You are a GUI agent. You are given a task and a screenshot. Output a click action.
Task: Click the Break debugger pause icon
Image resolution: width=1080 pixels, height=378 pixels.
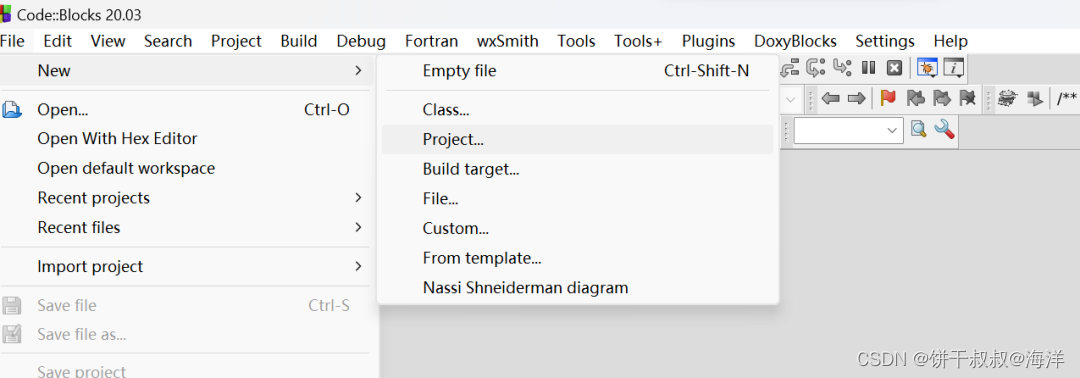pos(869,67)
